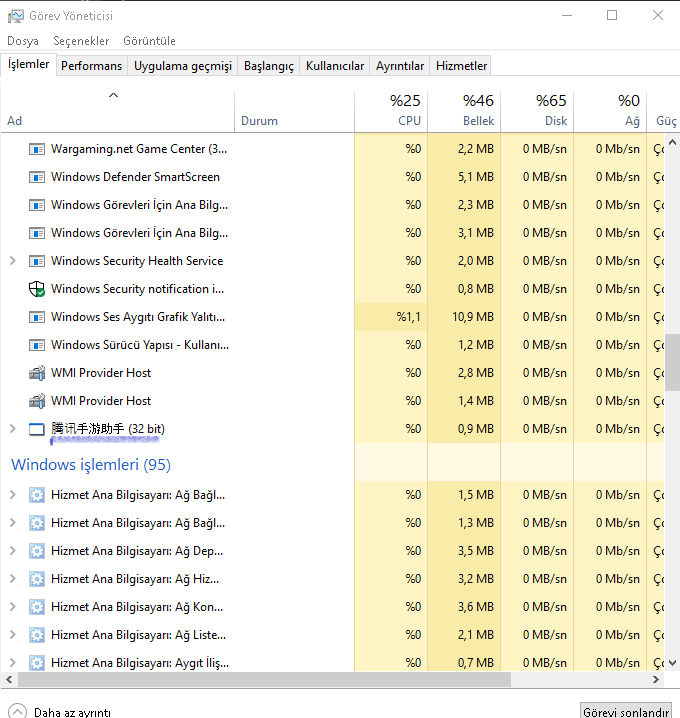Click the Hizmet Ana Bilgisayarı: Ağ Dep gear icon

click(37, 551)
